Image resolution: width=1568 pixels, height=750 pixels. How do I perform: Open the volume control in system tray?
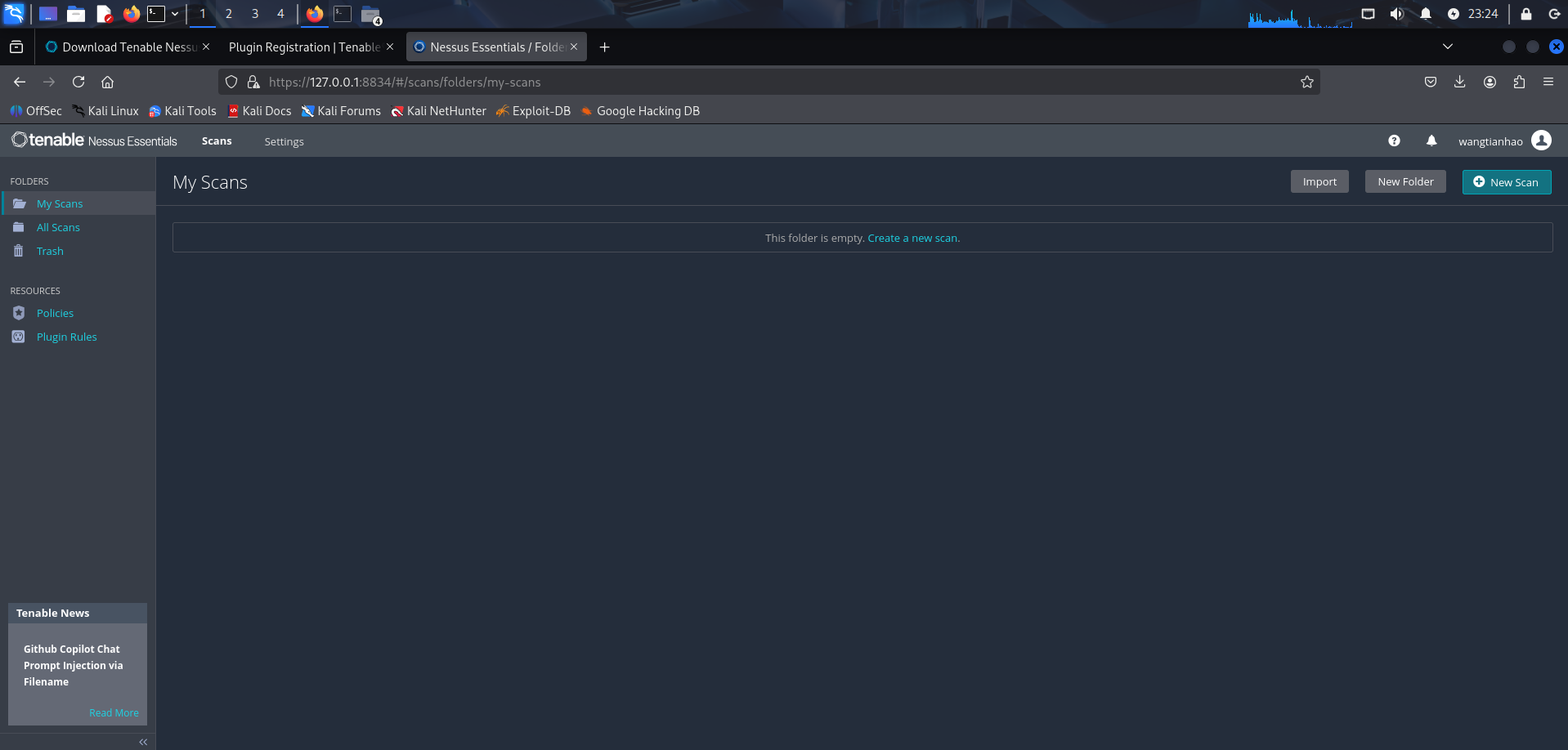coord(1397,14)
